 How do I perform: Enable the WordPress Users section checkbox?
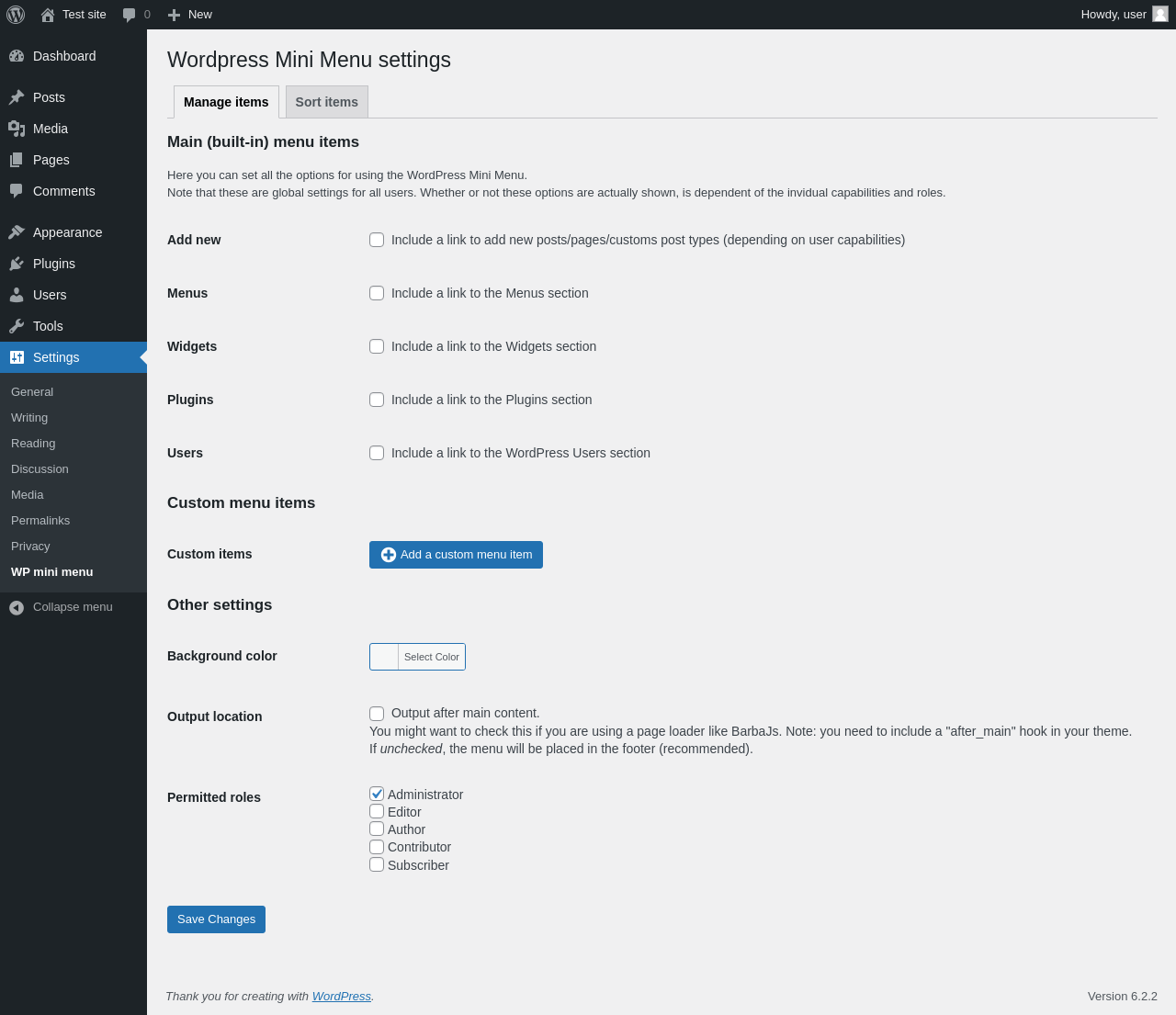coord(377,453)
